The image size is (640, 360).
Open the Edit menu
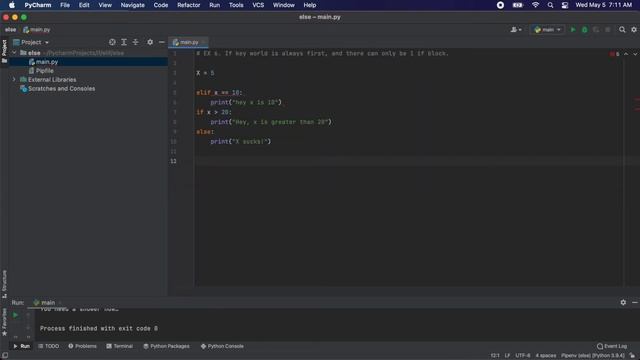click(84, 5)
